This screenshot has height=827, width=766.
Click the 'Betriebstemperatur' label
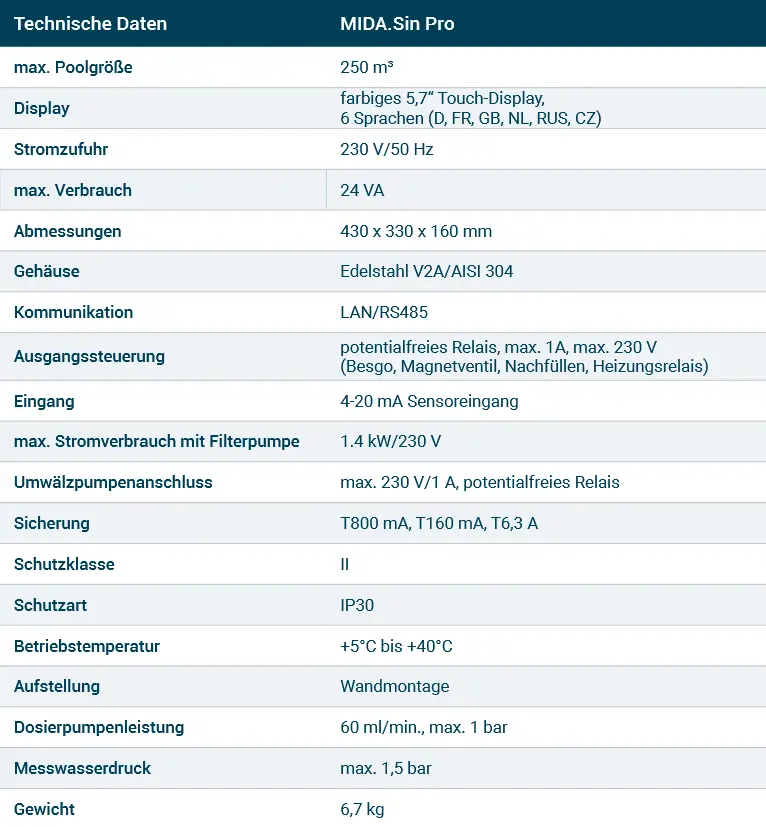coord(87,646)
